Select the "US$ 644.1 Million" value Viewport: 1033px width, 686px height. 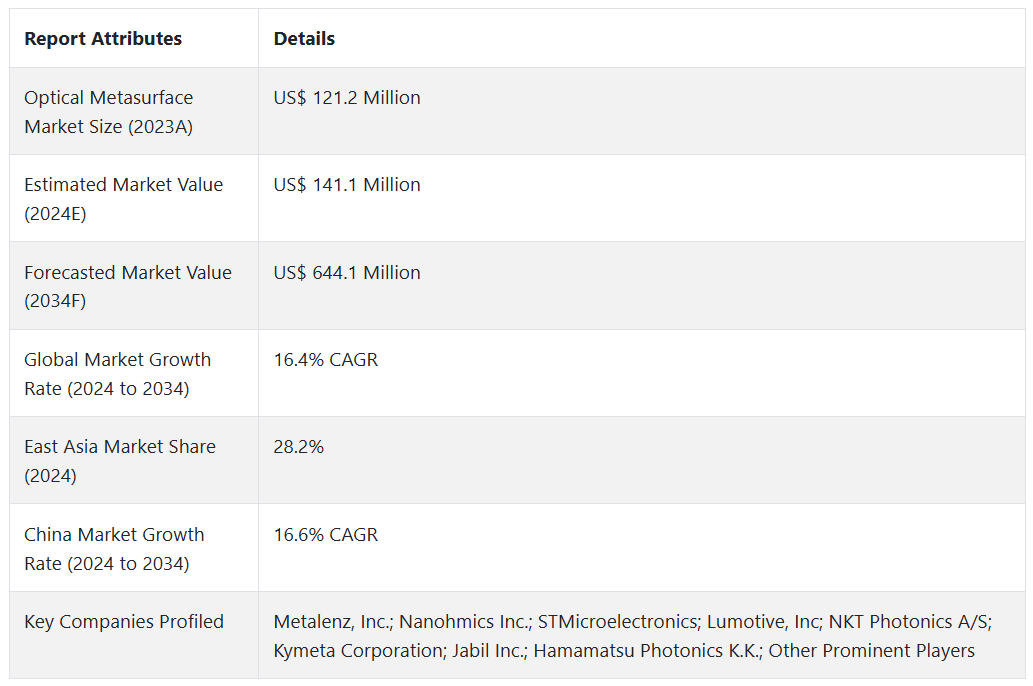coord(347,273)
